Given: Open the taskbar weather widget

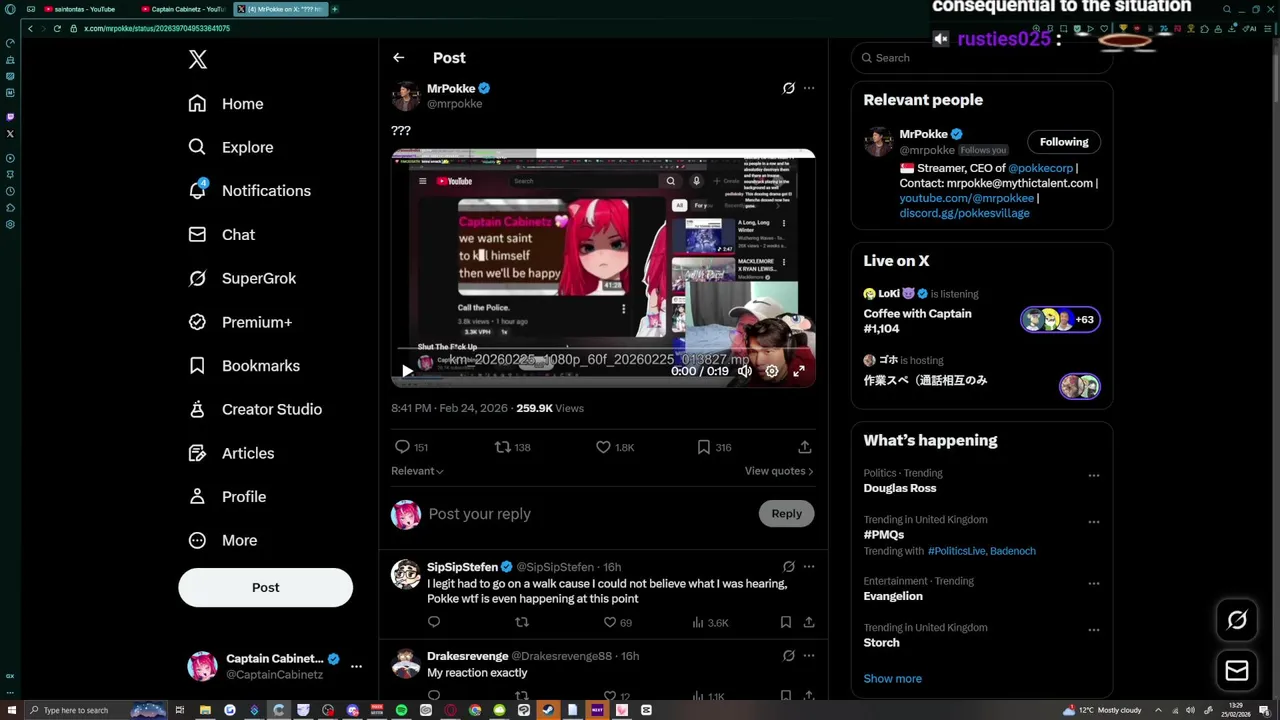Looking at the screenshot, I should click(1101, 710).
